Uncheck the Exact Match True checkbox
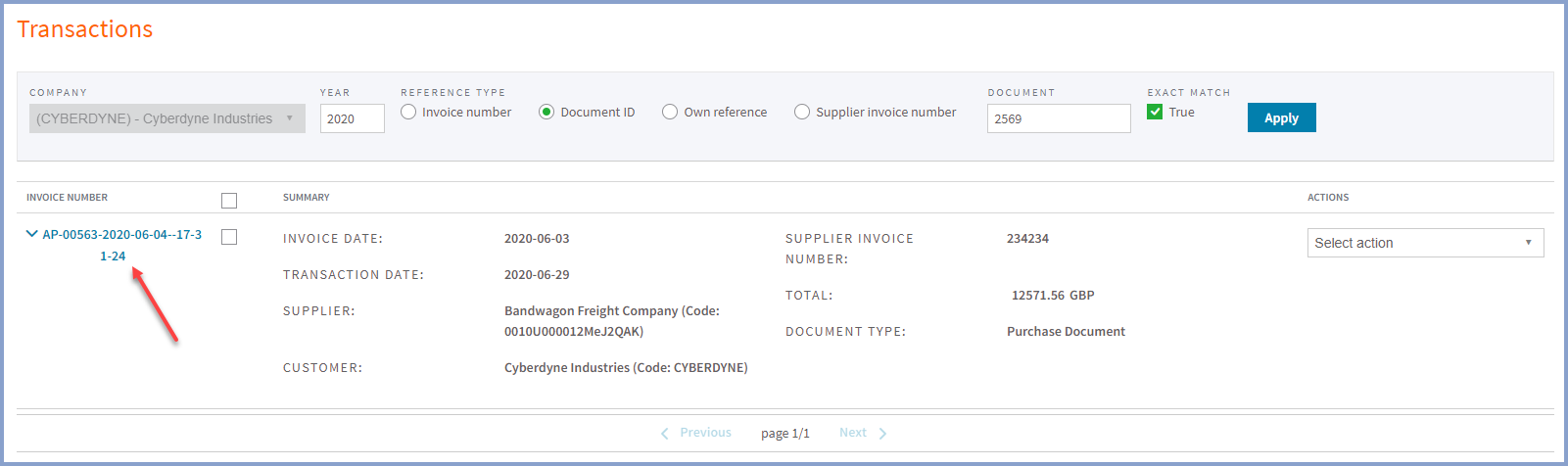1568x466 pixels. point(1156,112)
